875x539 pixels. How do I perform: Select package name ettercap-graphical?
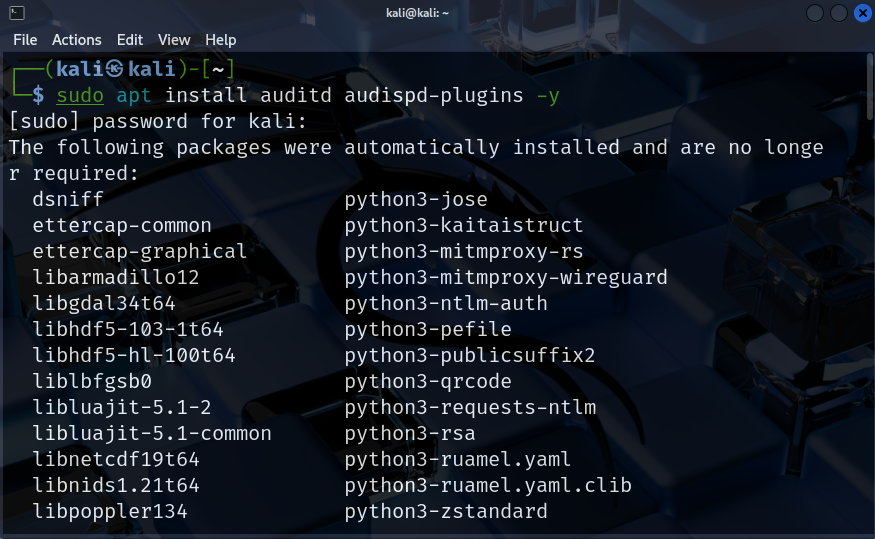140,252
